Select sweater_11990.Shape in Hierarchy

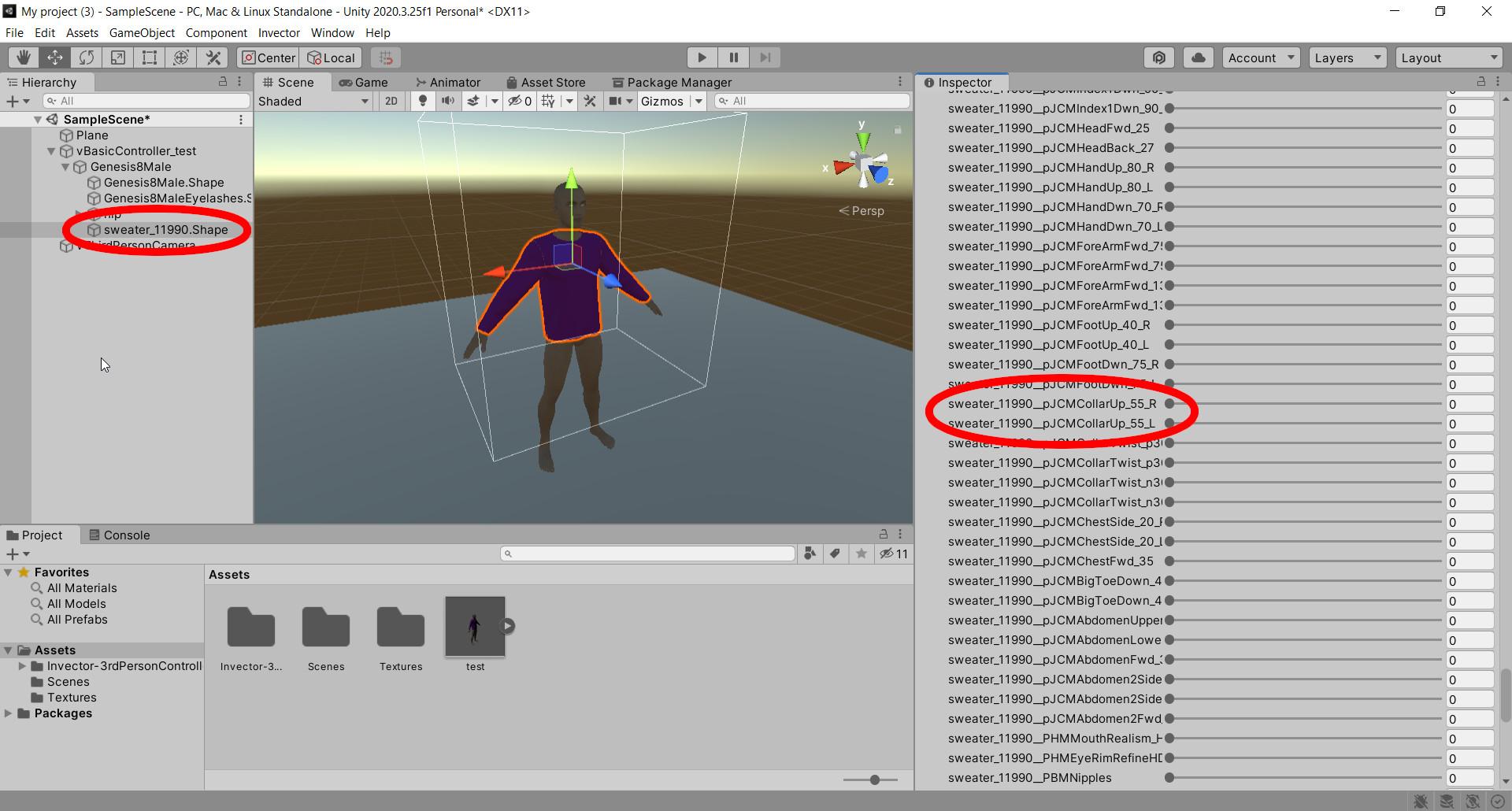point(165,230)
